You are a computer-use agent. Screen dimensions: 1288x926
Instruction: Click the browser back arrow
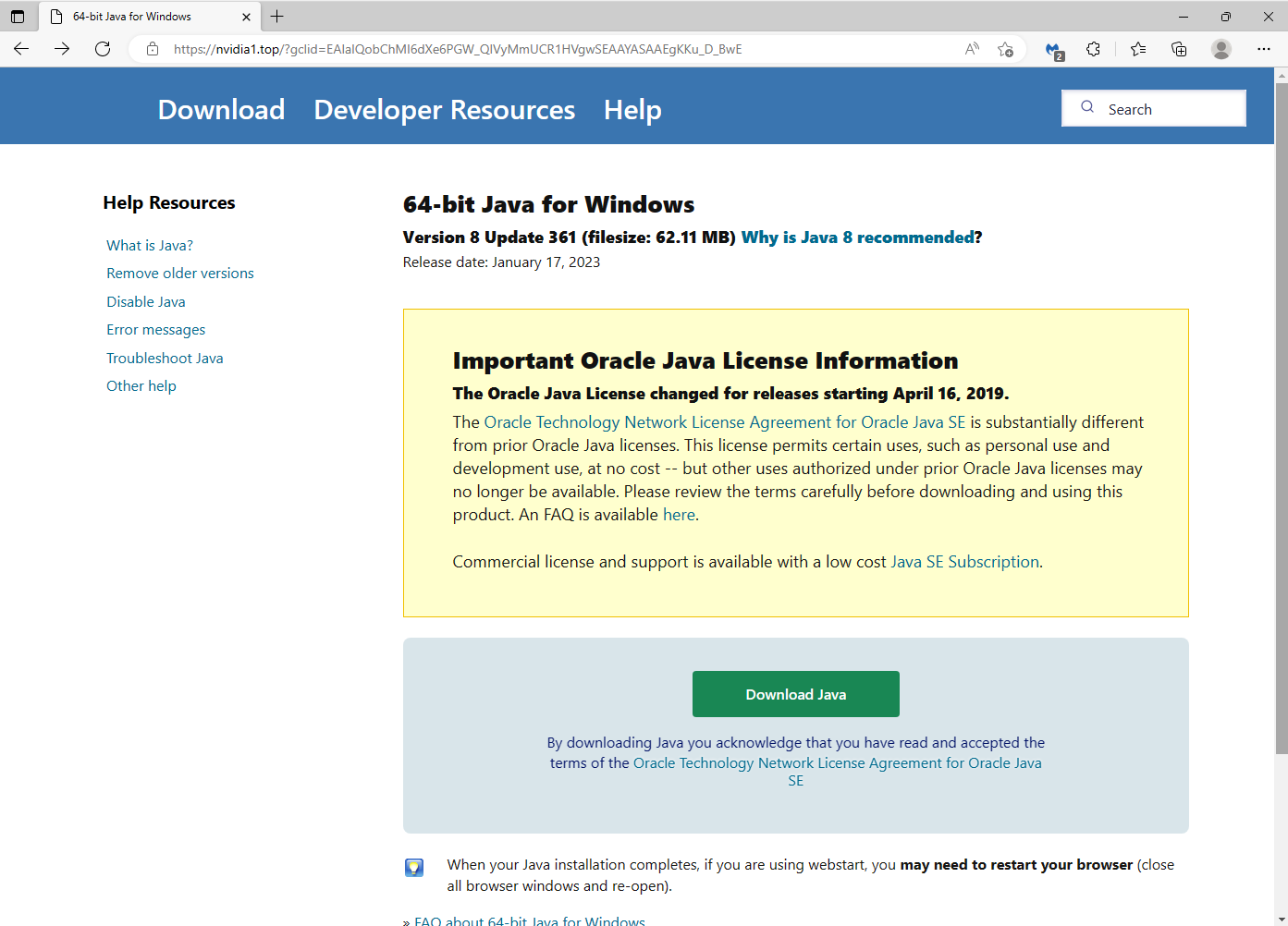pyautogui.click(x=21, y=49)
